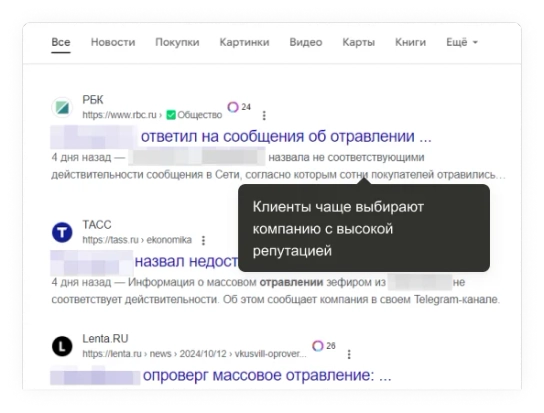Open the Карты tab
544x413 pixels.
[358, 42]
